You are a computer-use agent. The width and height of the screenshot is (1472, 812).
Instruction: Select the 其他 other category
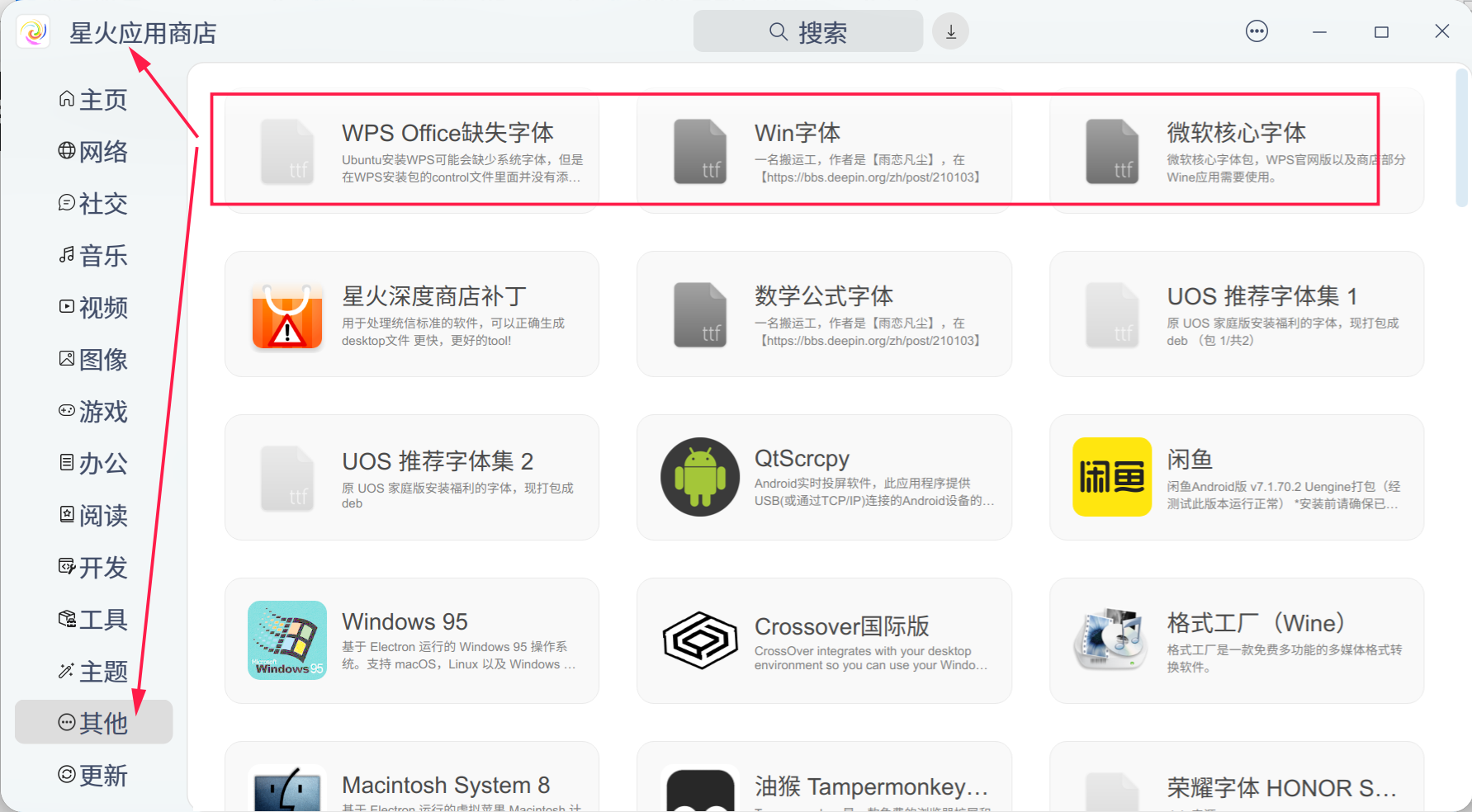click(x=93, y=723)
